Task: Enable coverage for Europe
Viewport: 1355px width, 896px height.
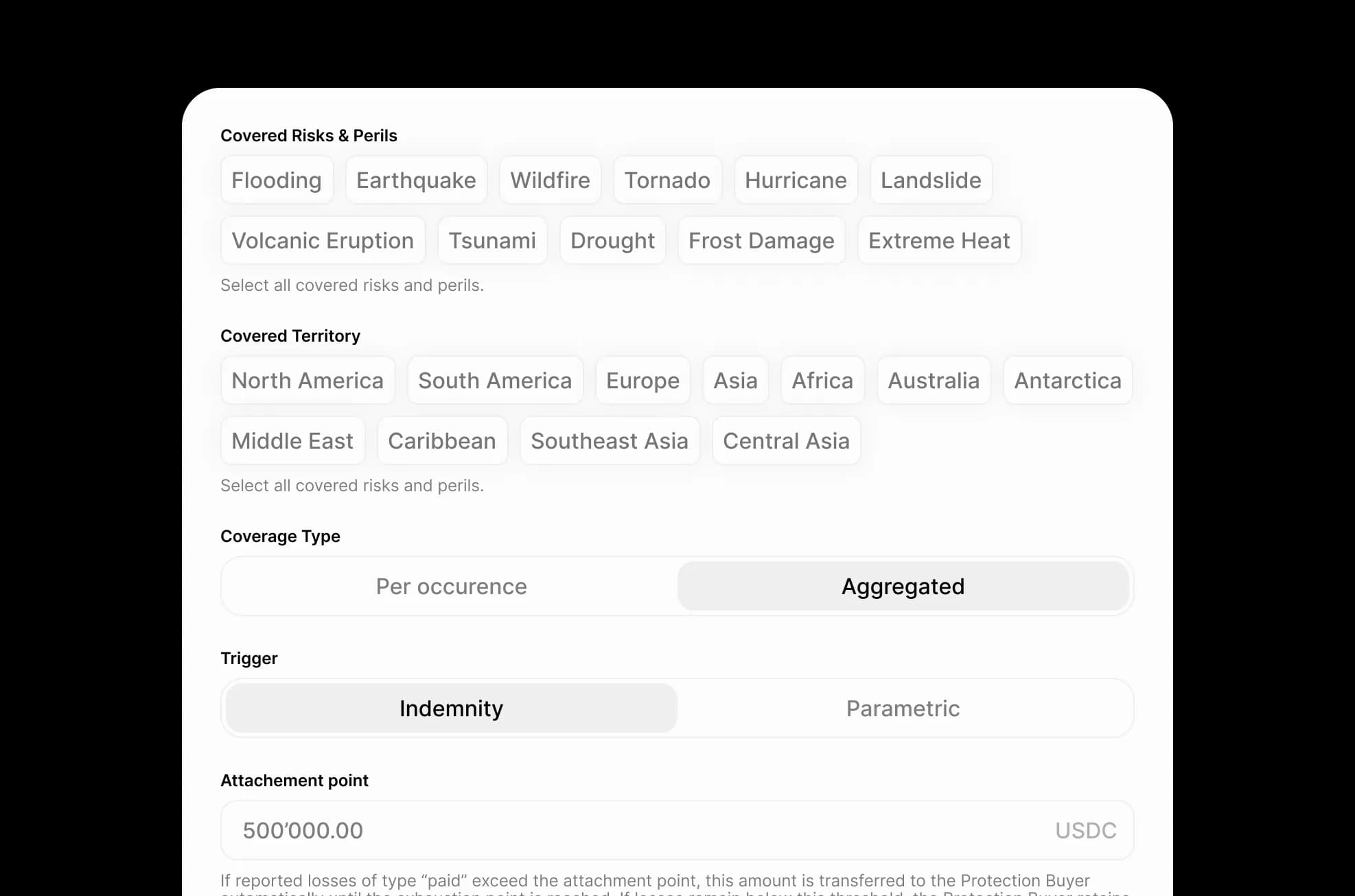Action: pyautogui.click(x=642, y=380)
